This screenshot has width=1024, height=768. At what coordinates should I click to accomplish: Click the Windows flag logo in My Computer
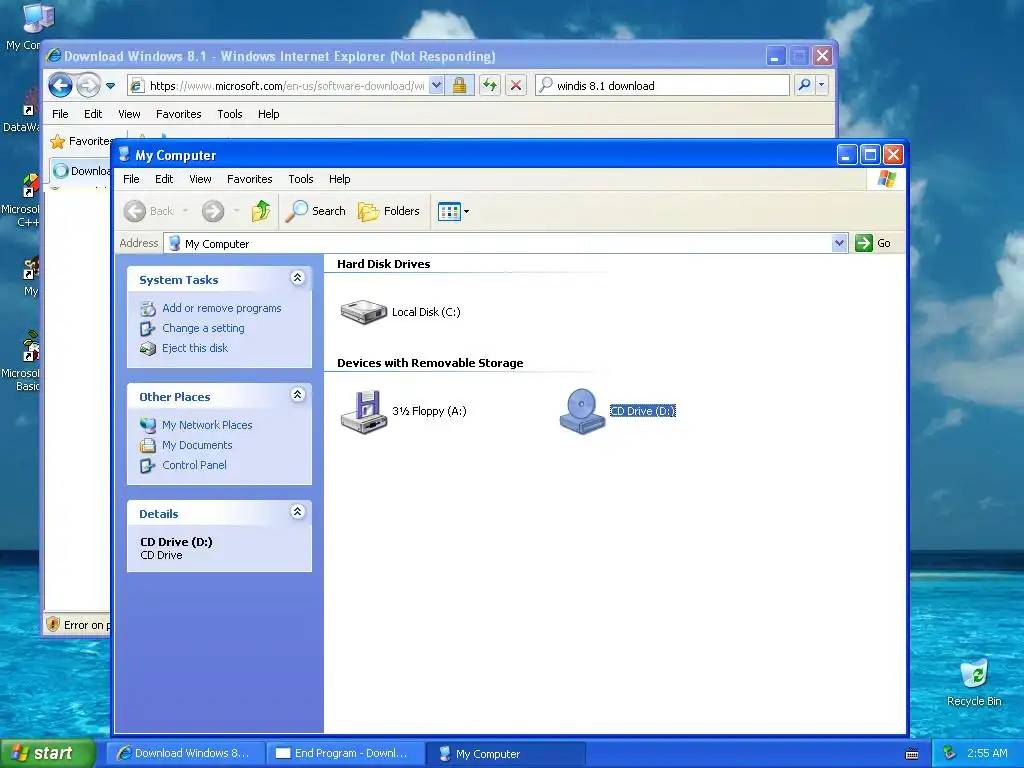pos(887,179)
